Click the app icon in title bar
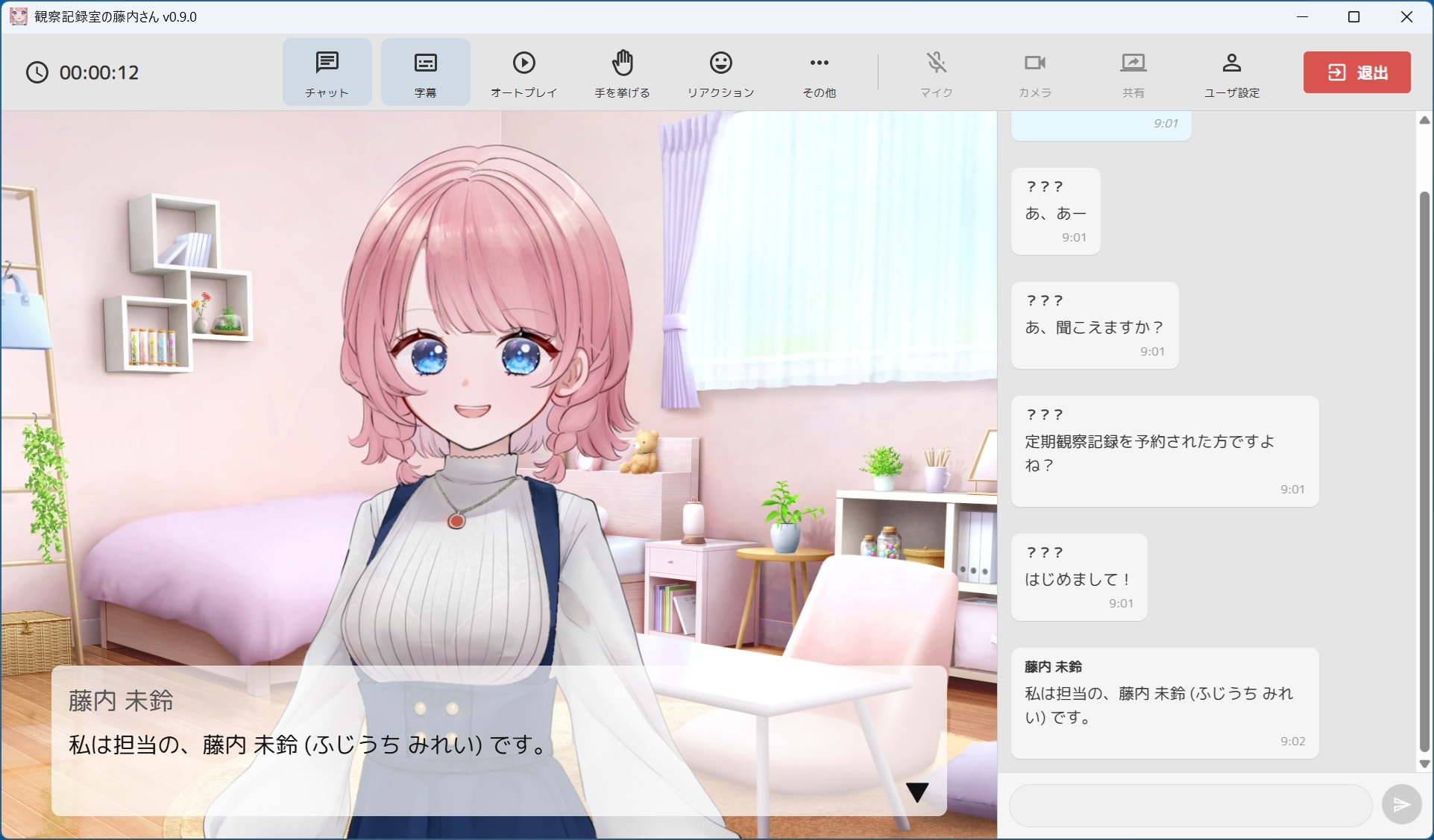Image resolution: width=1434 pixels, height=840 pixels. click(18, 16)
